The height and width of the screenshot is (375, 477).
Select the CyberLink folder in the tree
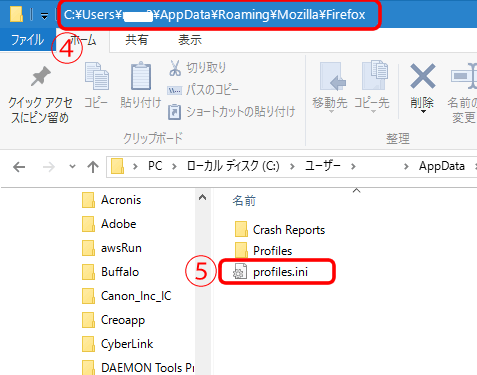tap(117, 344)
